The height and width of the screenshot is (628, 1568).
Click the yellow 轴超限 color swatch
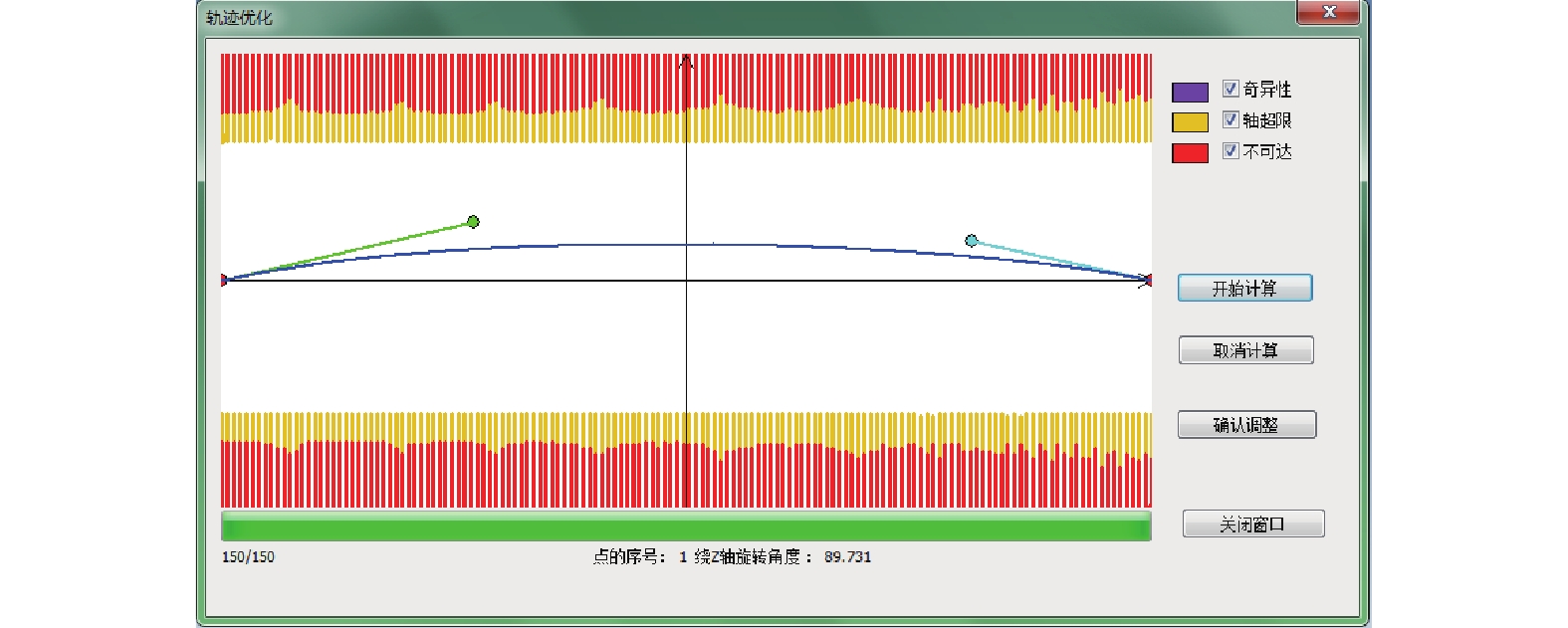(x=1190, y=121)
